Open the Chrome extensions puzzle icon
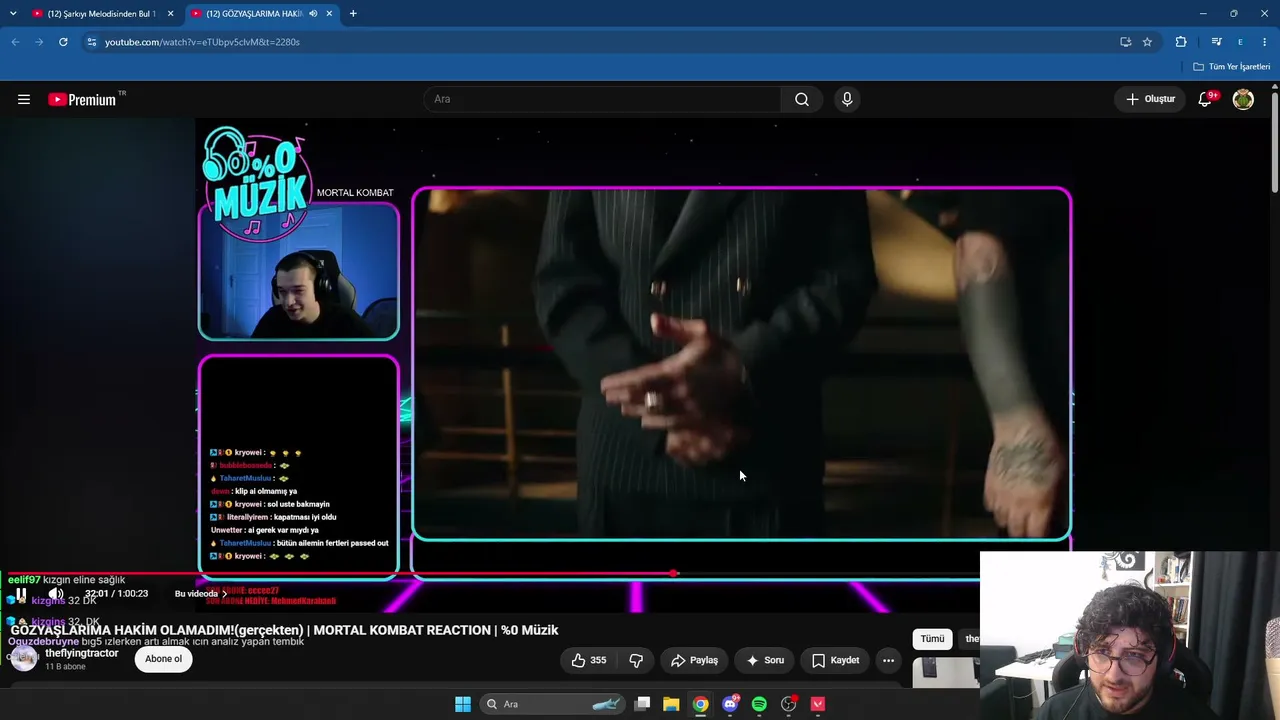 1181,42
